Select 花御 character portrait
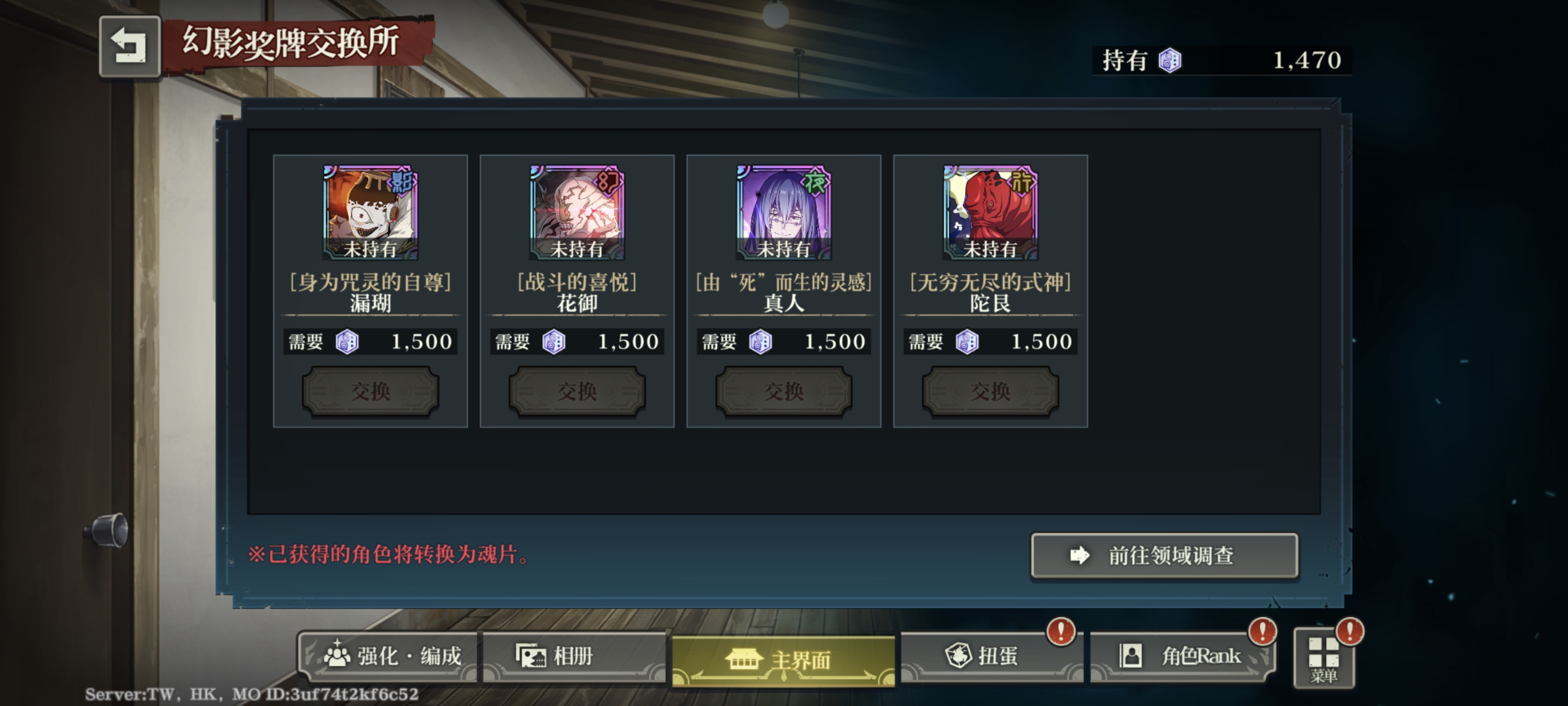The height and width of the screenshot is (706, 1568). (x=577, y=212)
